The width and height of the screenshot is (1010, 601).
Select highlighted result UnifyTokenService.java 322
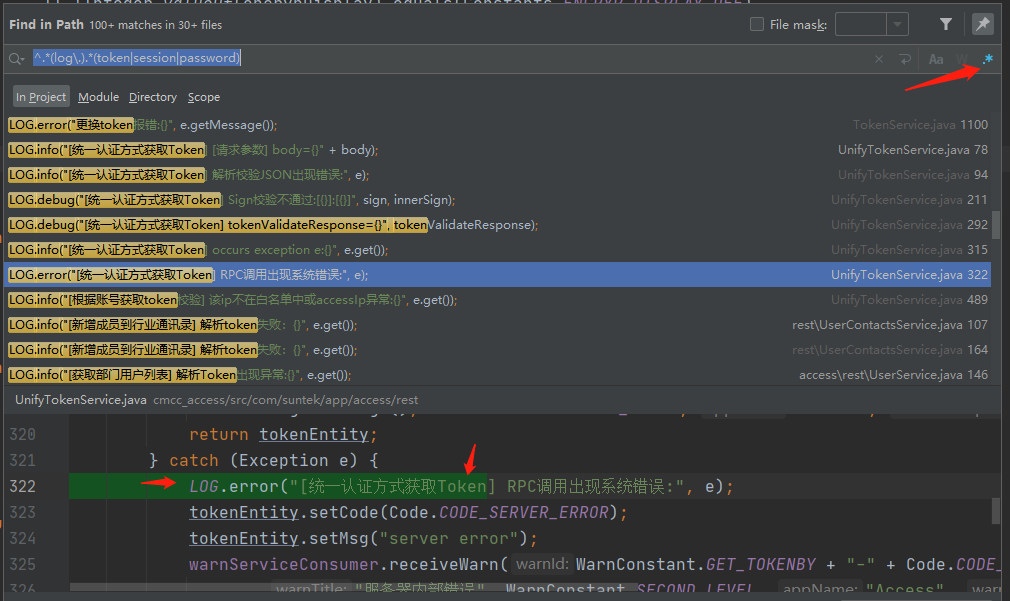click(497, 275)
